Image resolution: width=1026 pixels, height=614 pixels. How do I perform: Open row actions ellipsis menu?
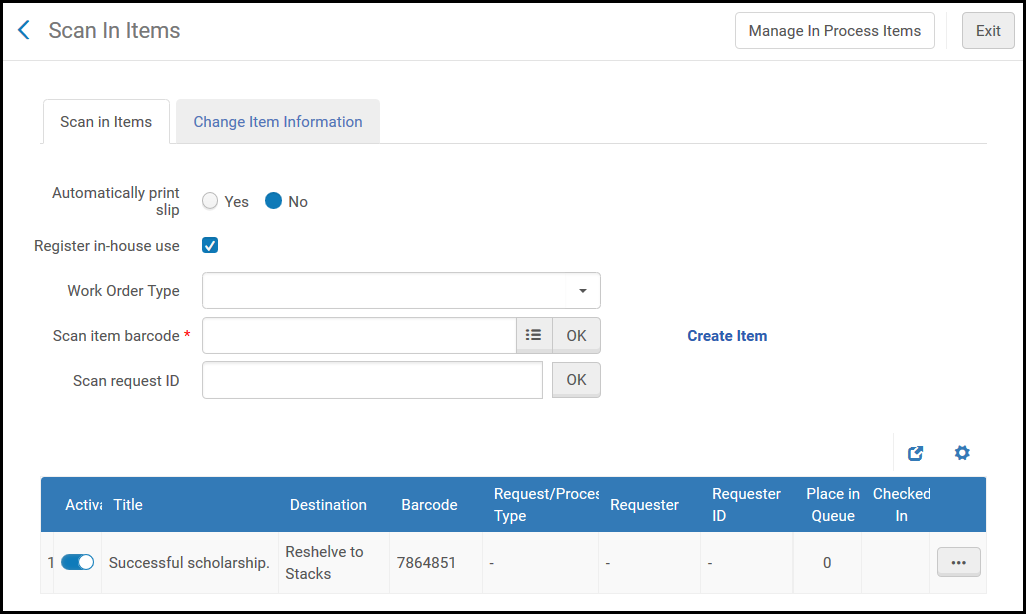[x=958, y=563]
